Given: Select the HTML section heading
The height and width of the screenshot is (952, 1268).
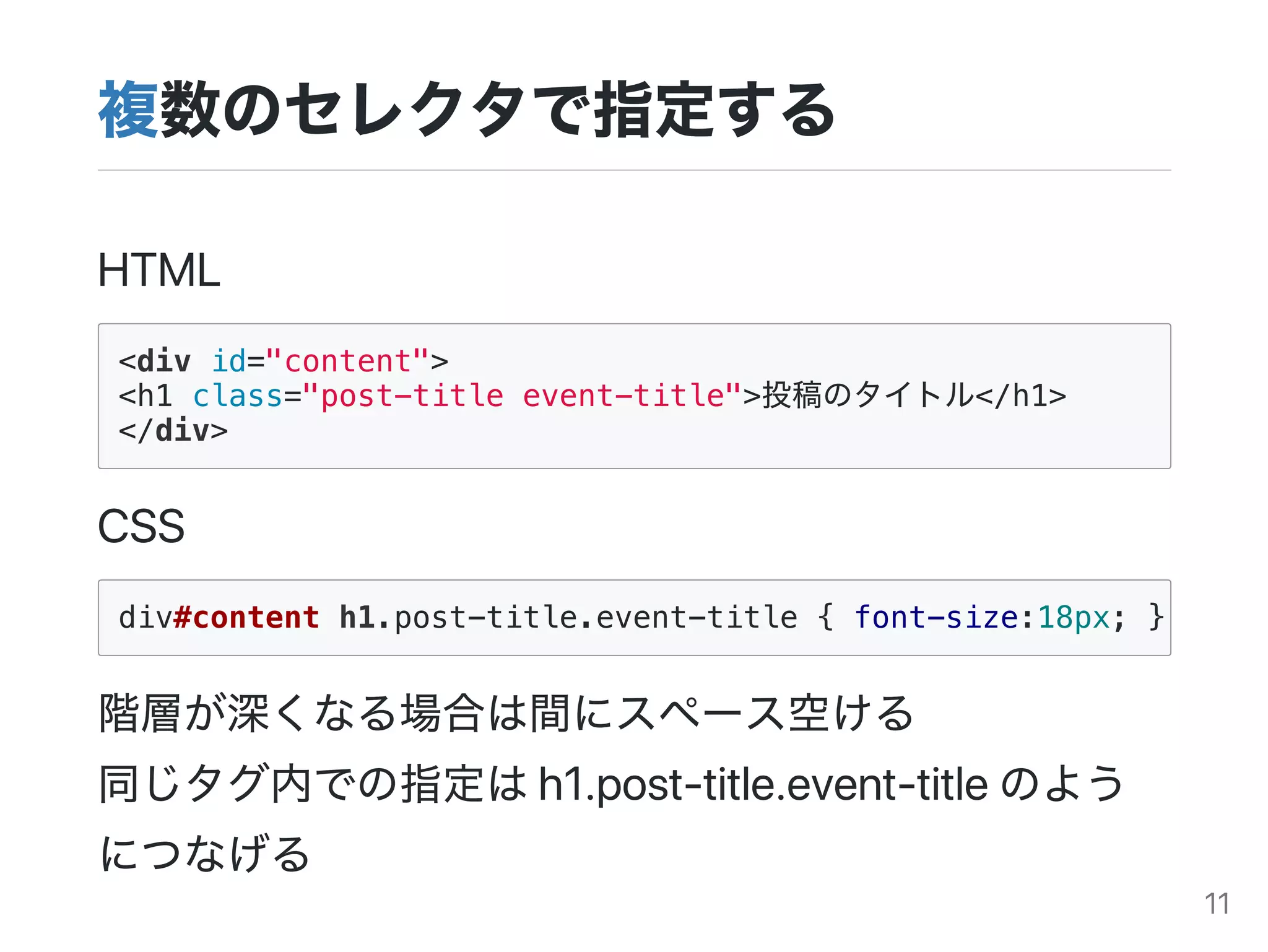Looking at the screenshot, I should click(x=159, y=270).
